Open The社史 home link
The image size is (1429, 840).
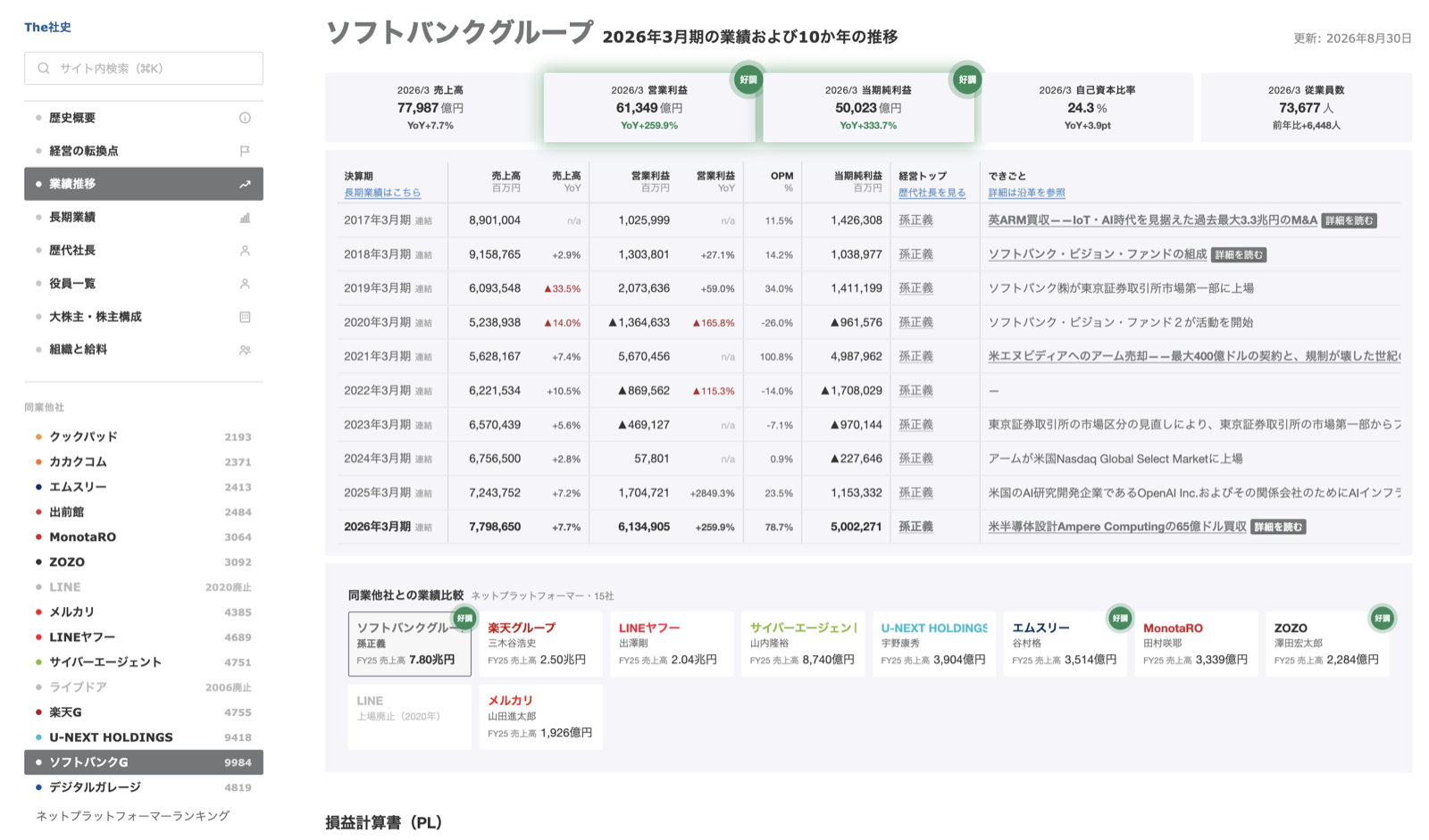point(47,27)
